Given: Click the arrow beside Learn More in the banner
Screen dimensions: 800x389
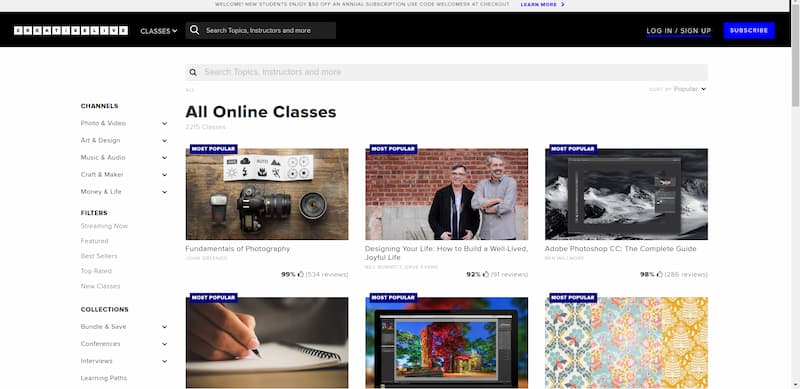Looking at the screenshot, I should click(563, 4).
